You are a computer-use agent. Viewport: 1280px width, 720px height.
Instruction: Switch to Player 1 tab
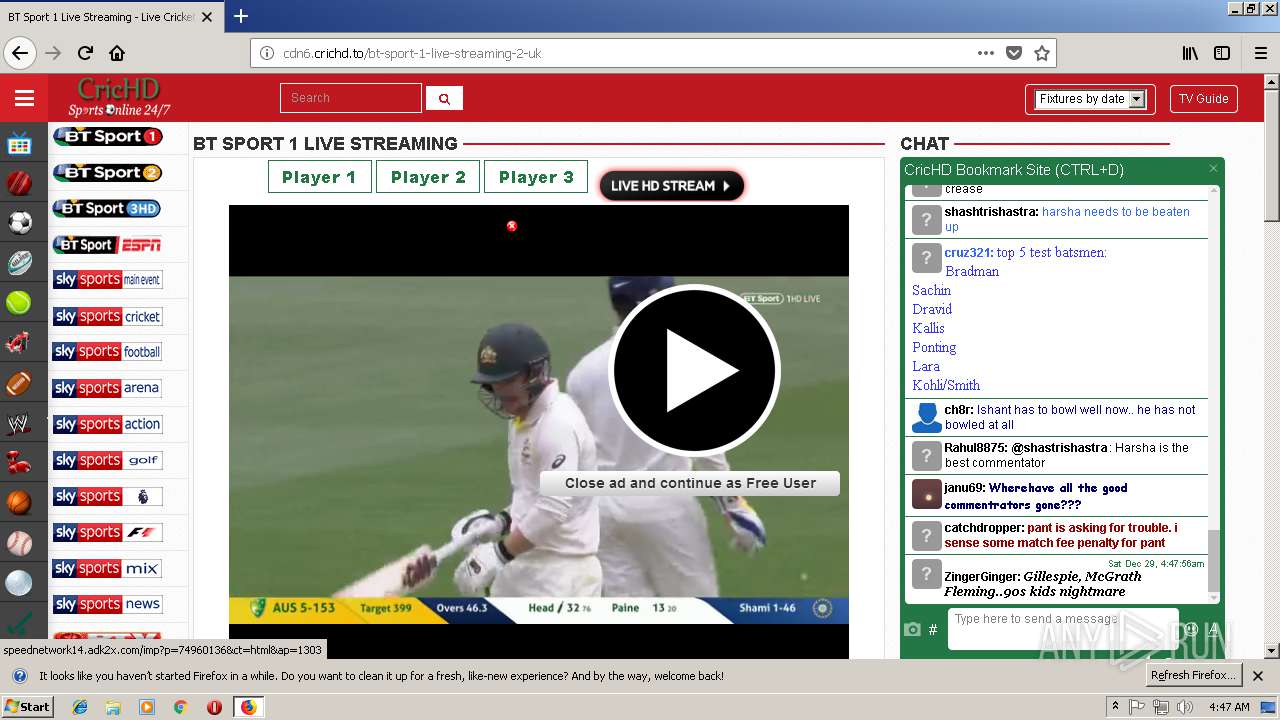coord(319,177)
